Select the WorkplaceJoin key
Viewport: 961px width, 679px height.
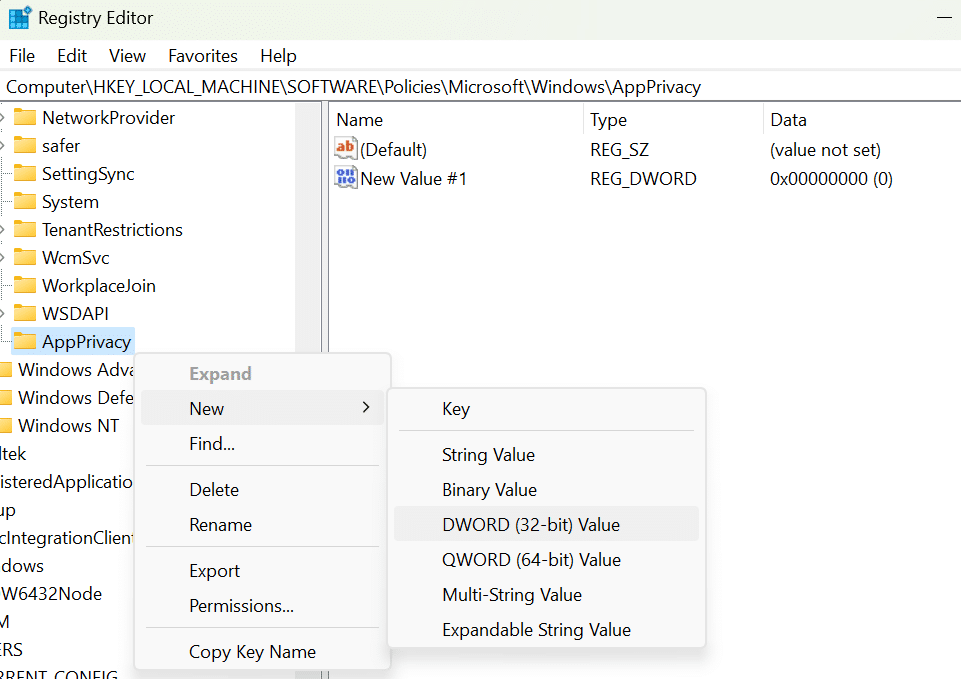[99, 286]
